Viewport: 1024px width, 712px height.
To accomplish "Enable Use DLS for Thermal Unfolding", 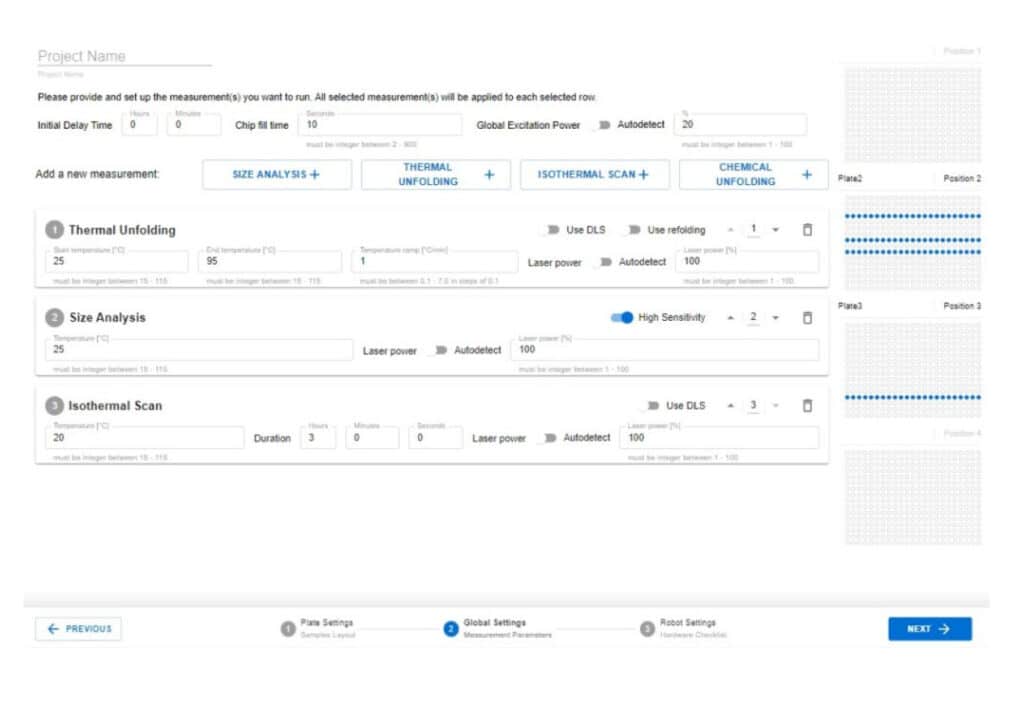I will (x=551, y=230).
